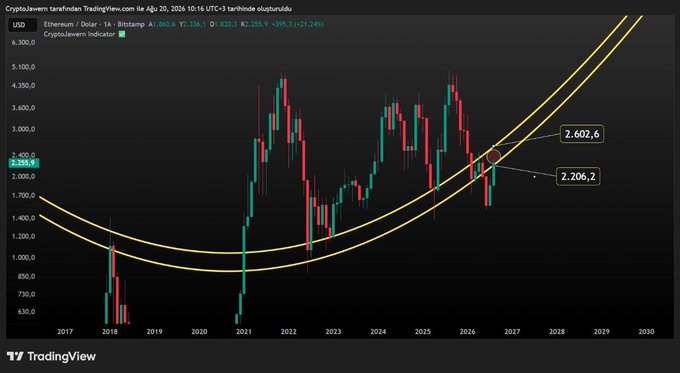Click the 2017 label on time axis
Viewport: 680px width, 373px height.
[x=65, y=332]
